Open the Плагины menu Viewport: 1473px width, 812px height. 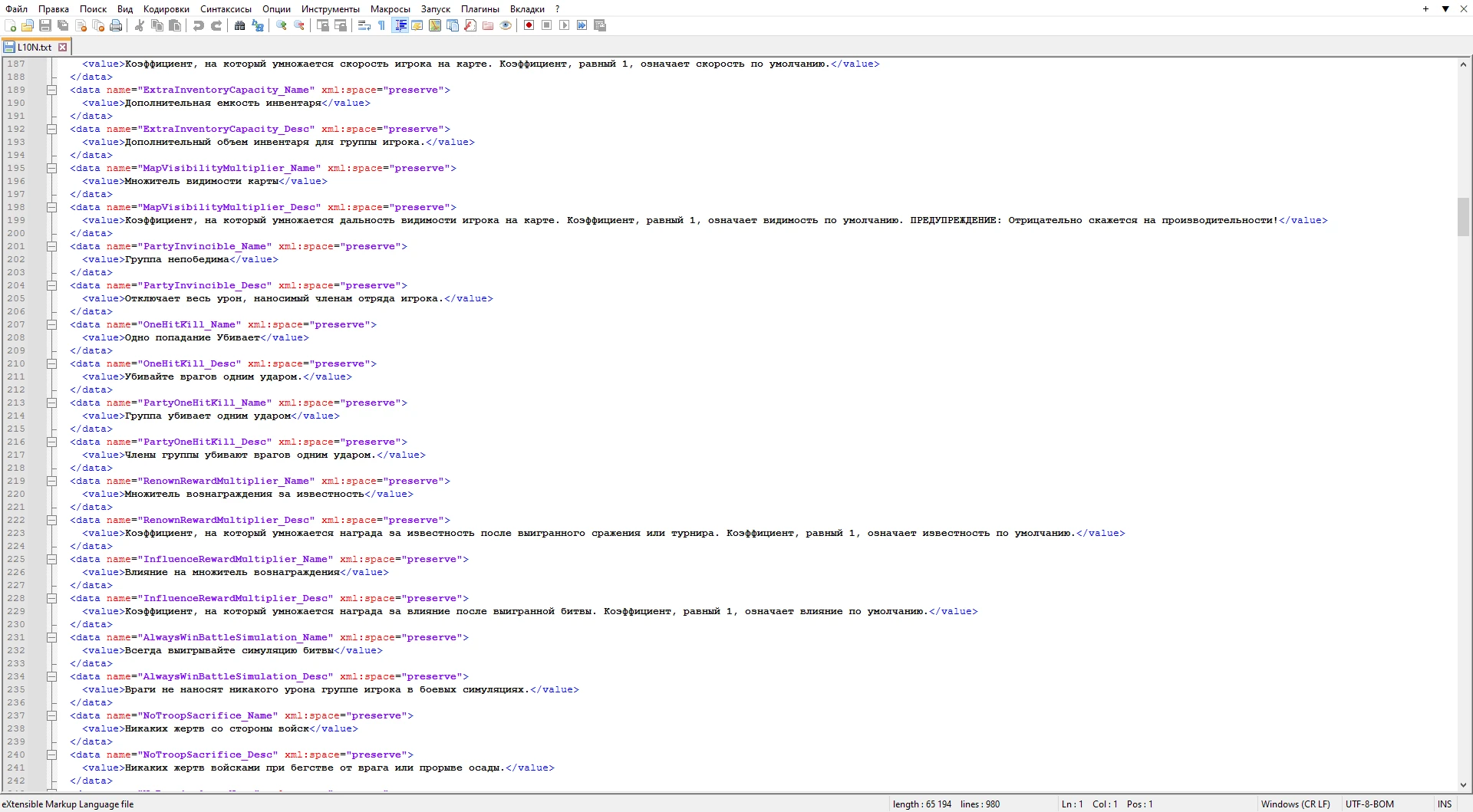[479, 9]
